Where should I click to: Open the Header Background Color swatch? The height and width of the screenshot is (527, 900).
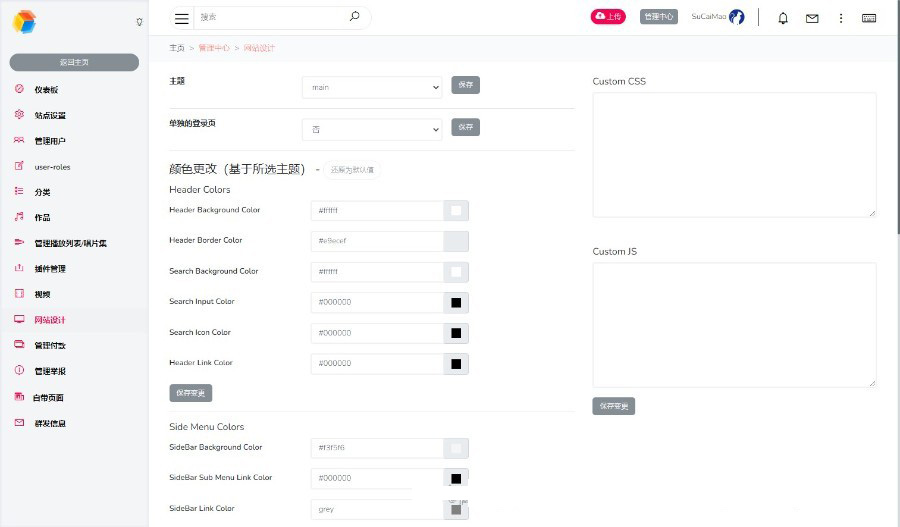click(x=456, y=211)
